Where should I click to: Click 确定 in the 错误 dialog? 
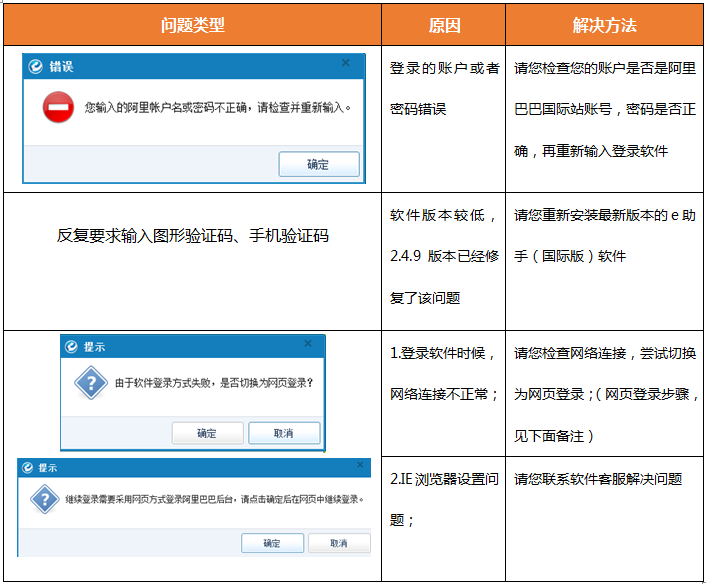(x=319, y=164)
